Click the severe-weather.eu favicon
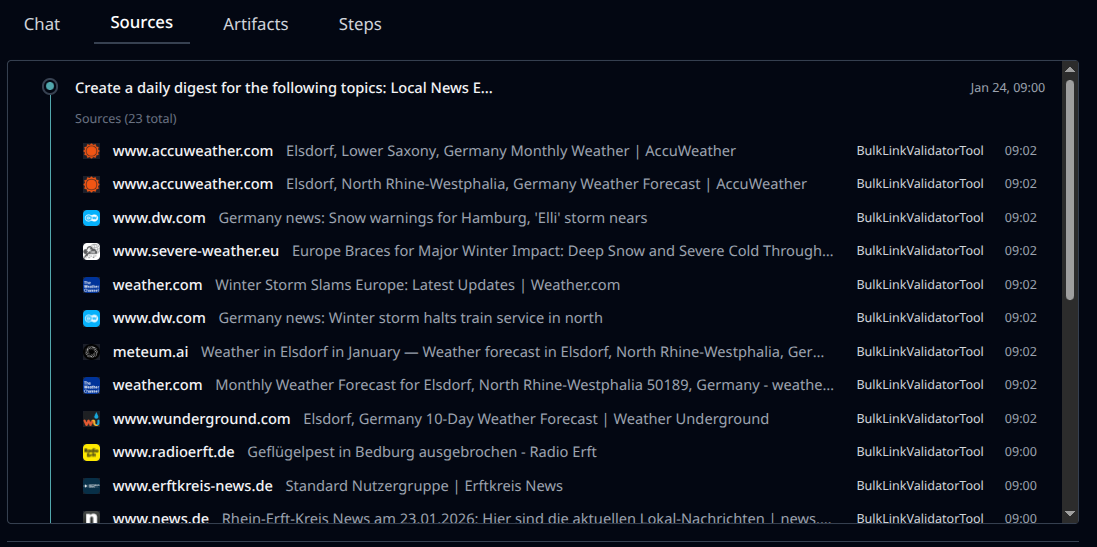Viewport: 1097px width, 547px height. 91,251
